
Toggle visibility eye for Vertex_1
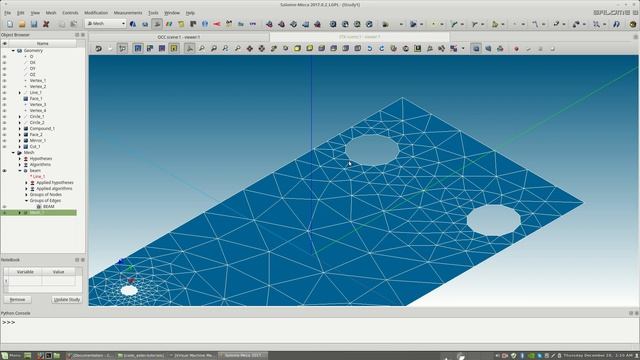coord(4,81)
